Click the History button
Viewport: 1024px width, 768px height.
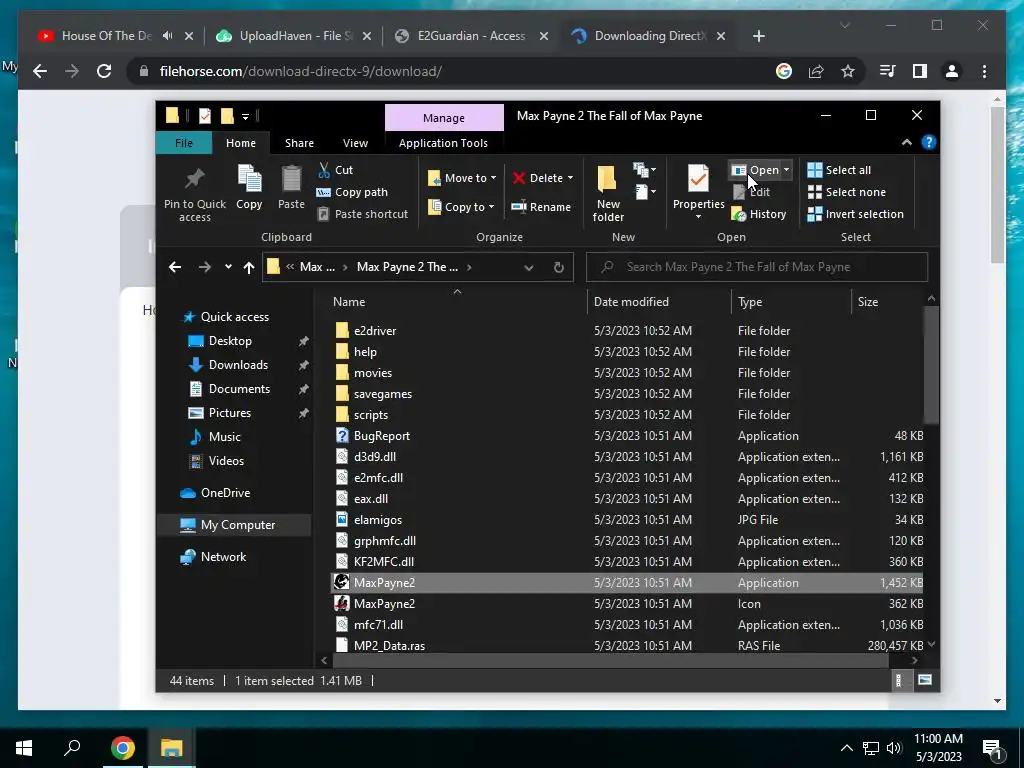tap(759, 214)
